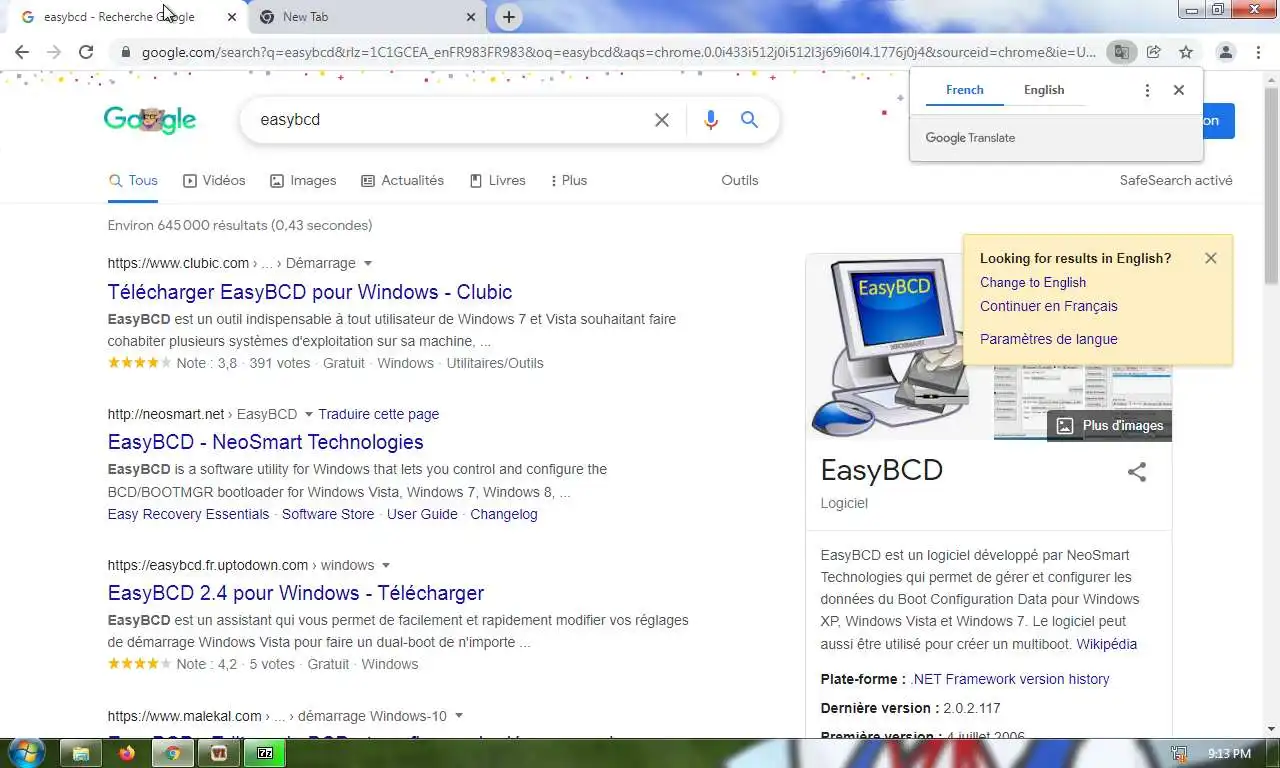Switch to the Actualités search tab

402,181
